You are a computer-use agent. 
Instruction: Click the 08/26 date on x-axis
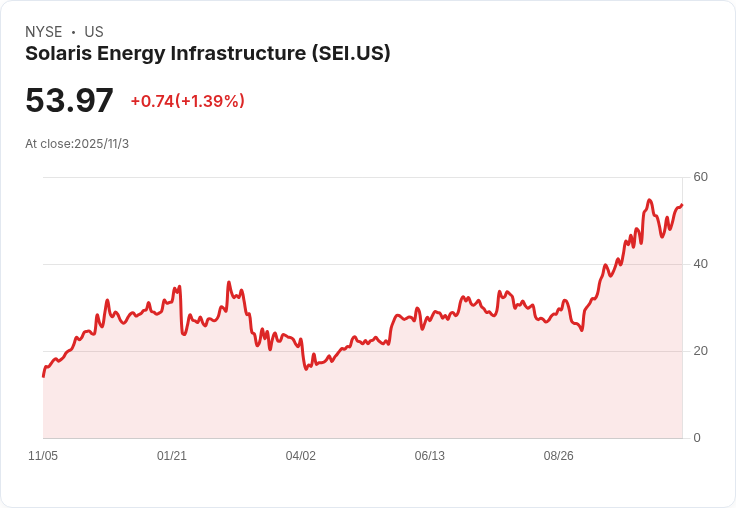559,456
